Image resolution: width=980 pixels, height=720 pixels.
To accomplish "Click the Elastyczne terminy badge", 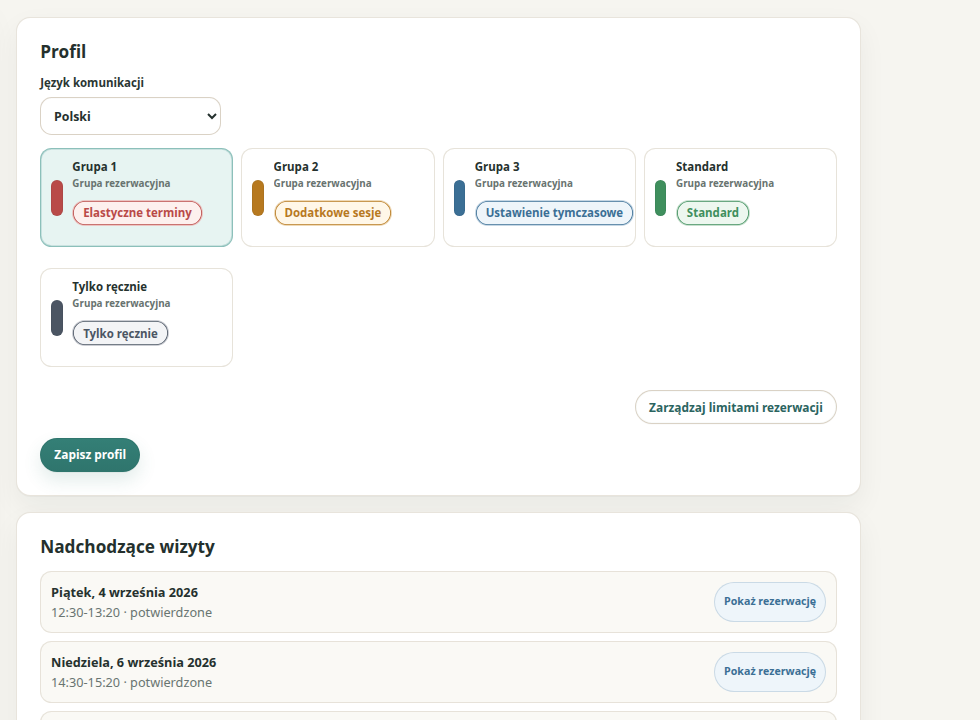I will 138,213.
